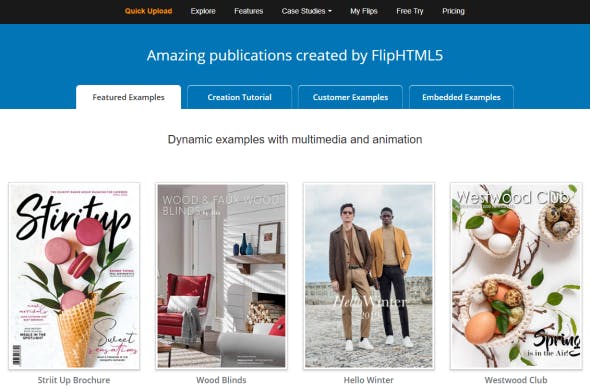Open the Westwood Club cover thumbnail
This screenshot has height=392, width=591.
pyautogui.click(x=516, y=276)
